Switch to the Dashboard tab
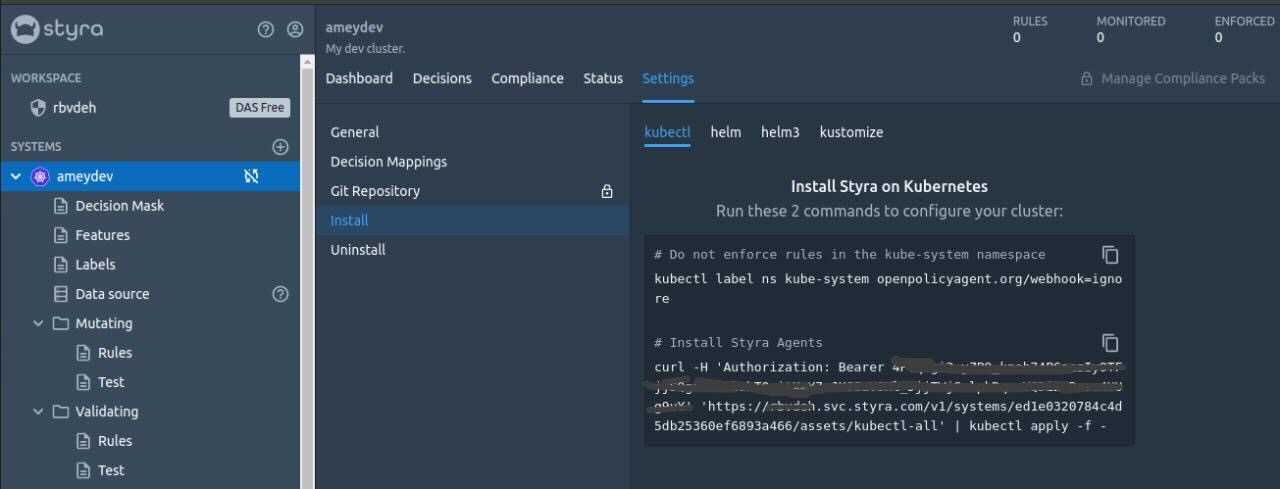Image resolution: width=1280 pixels, height=489 pixels. click(x=359, y=78)
